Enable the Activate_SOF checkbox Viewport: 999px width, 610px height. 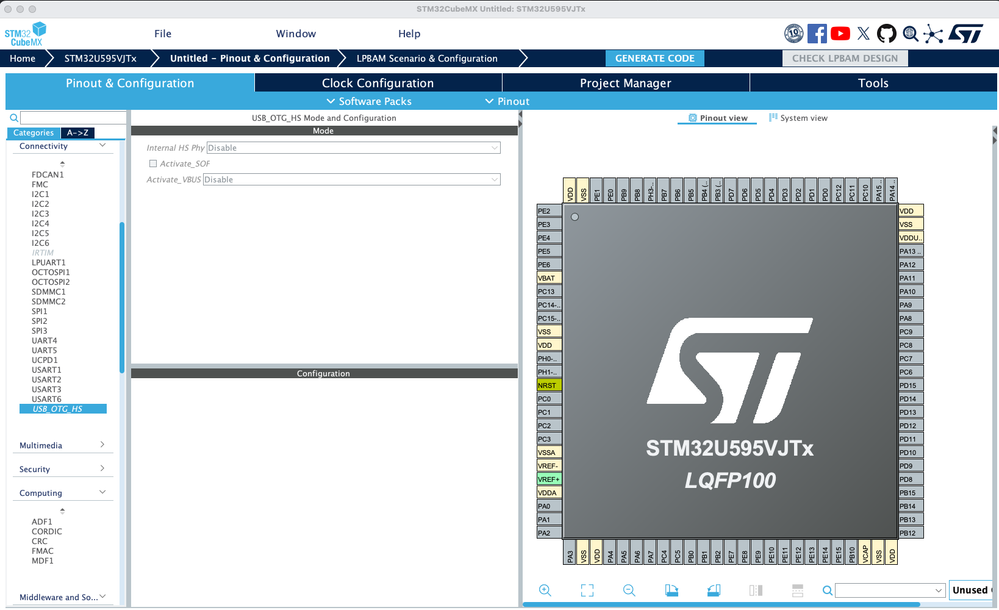pyautogui.click(x=153, y=164)
